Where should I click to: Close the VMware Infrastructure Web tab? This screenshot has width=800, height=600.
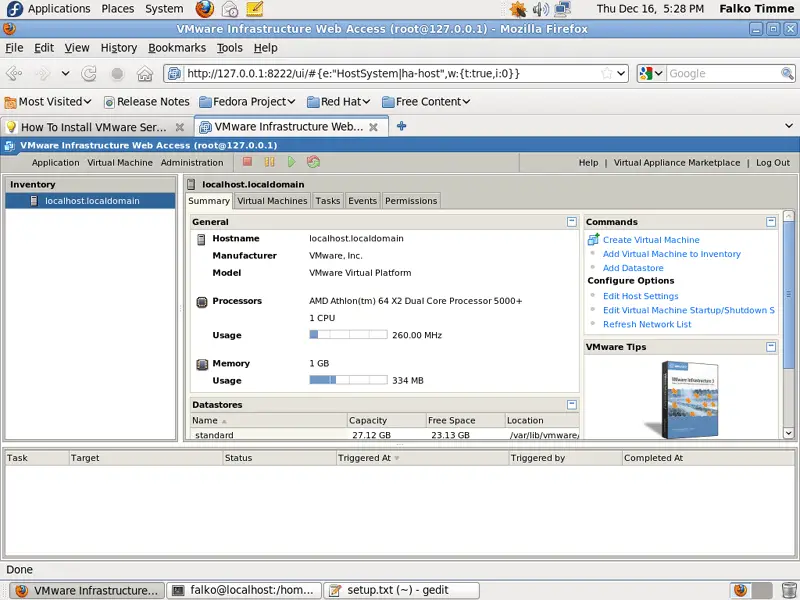point(373,127)
